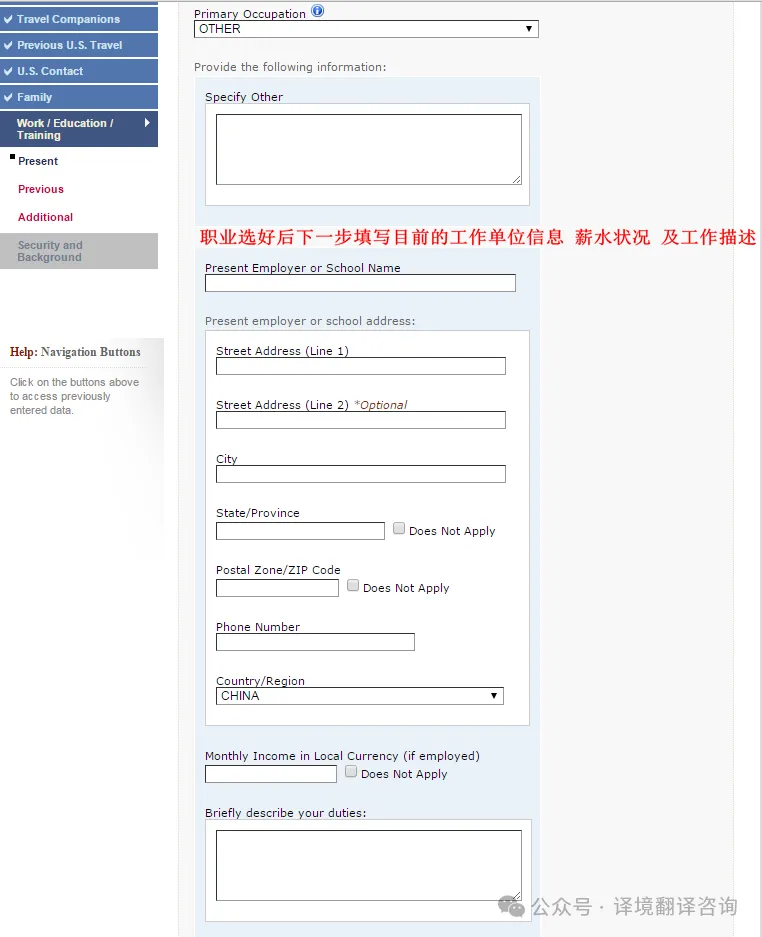The width and height of the screenshot is (762, 937).
Task: Open the Primary Occupation dropdown
Action: pyautogui.click(x=366, y=29)
